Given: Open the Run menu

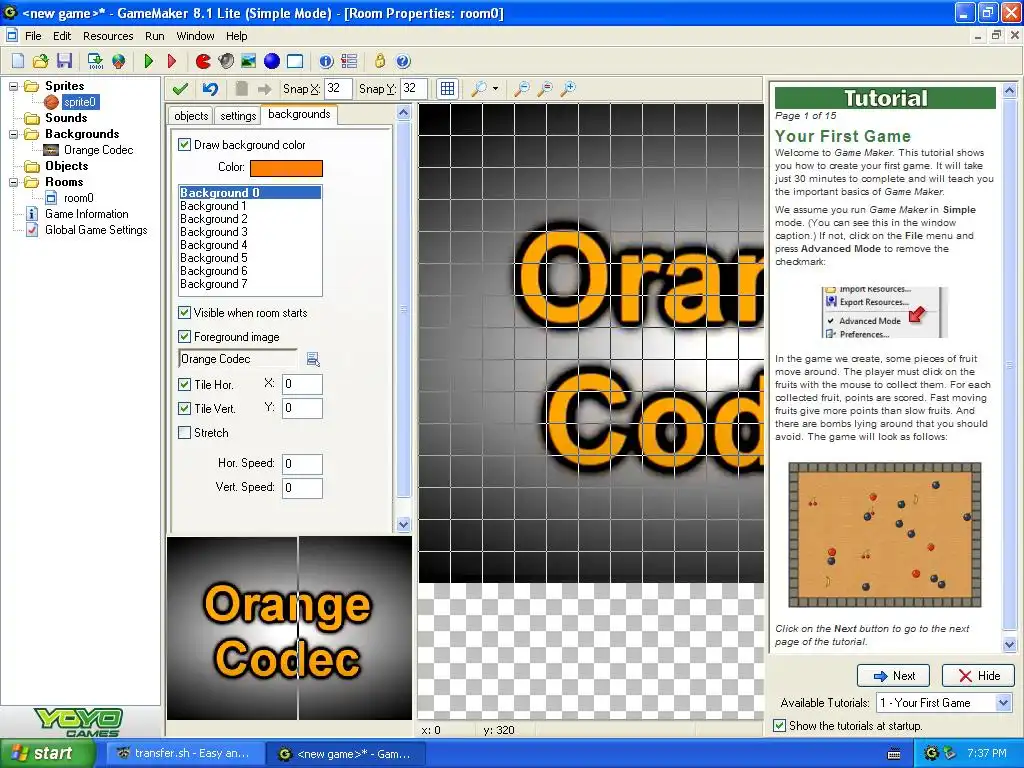Looking at the screenshot, I should point(155,36).
